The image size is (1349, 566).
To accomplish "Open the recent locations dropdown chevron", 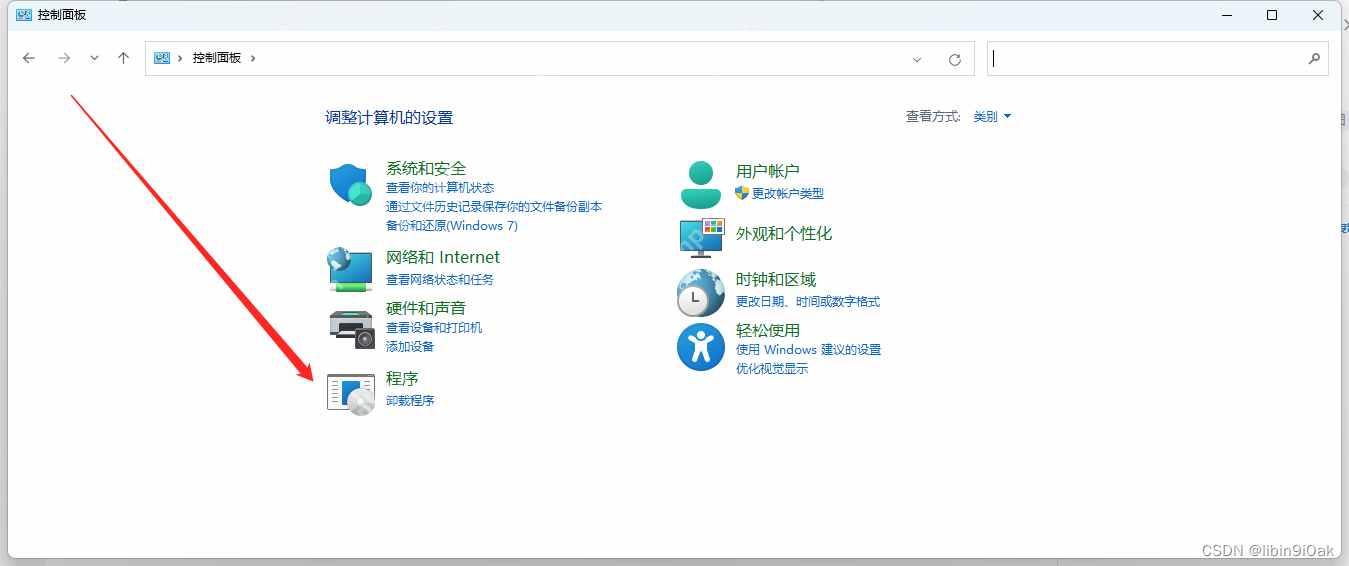I will click(94, 58).
